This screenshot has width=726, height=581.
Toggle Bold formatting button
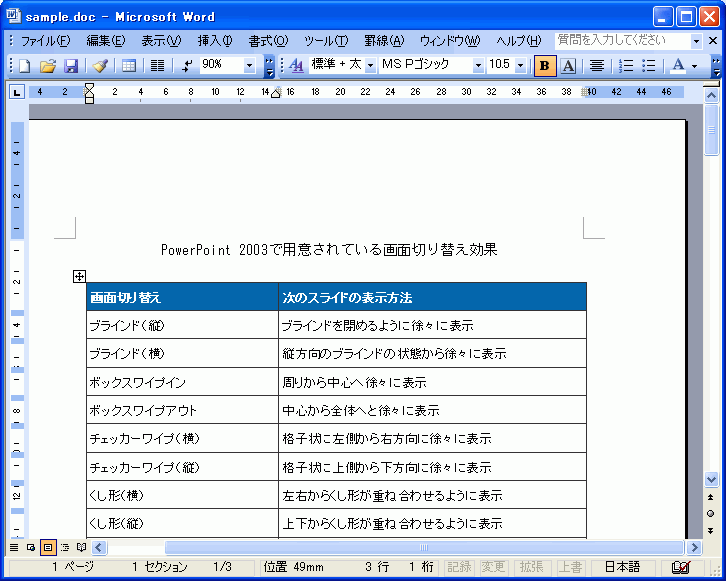click(x=545, y=66)
